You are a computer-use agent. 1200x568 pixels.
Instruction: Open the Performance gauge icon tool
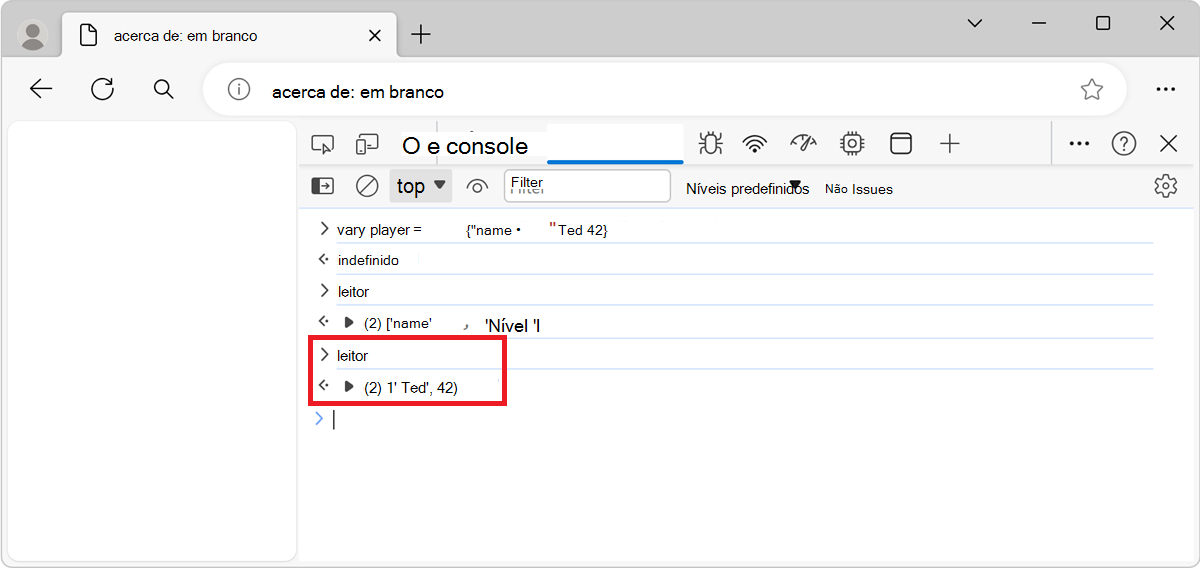[x=803, y=144]
